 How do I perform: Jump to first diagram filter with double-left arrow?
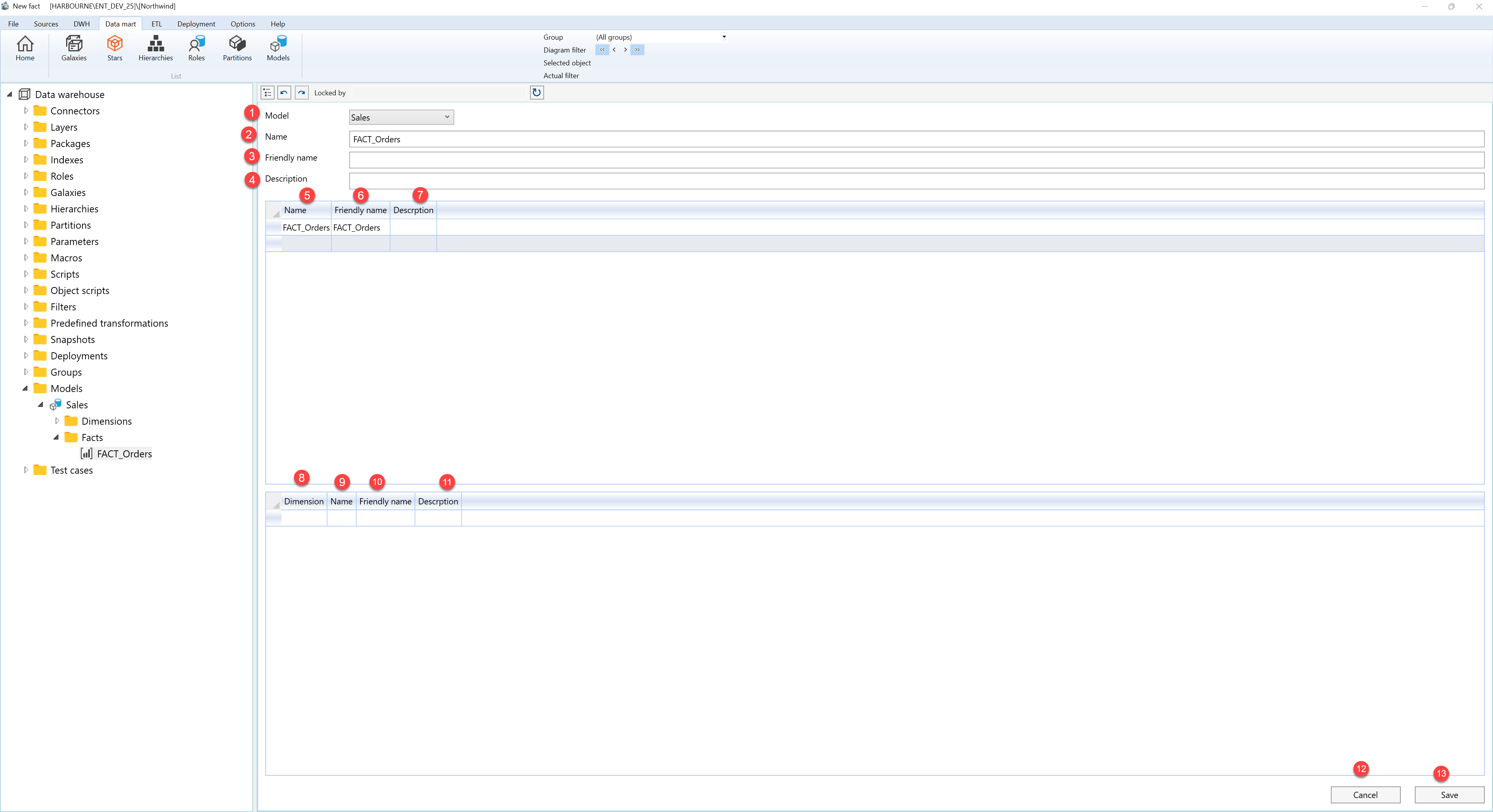point(602,50)
